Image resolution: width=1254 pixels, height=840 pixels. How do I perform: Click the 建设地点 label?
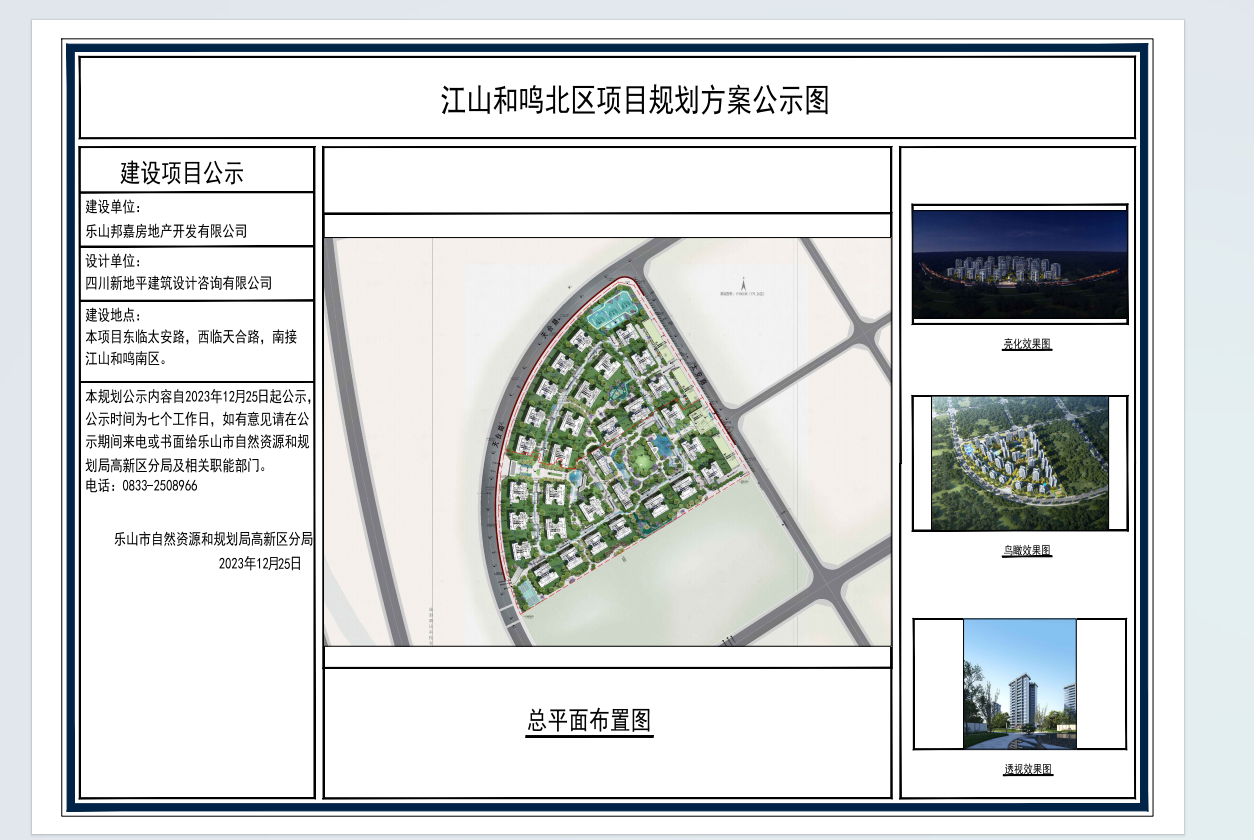tap(114, 315)
